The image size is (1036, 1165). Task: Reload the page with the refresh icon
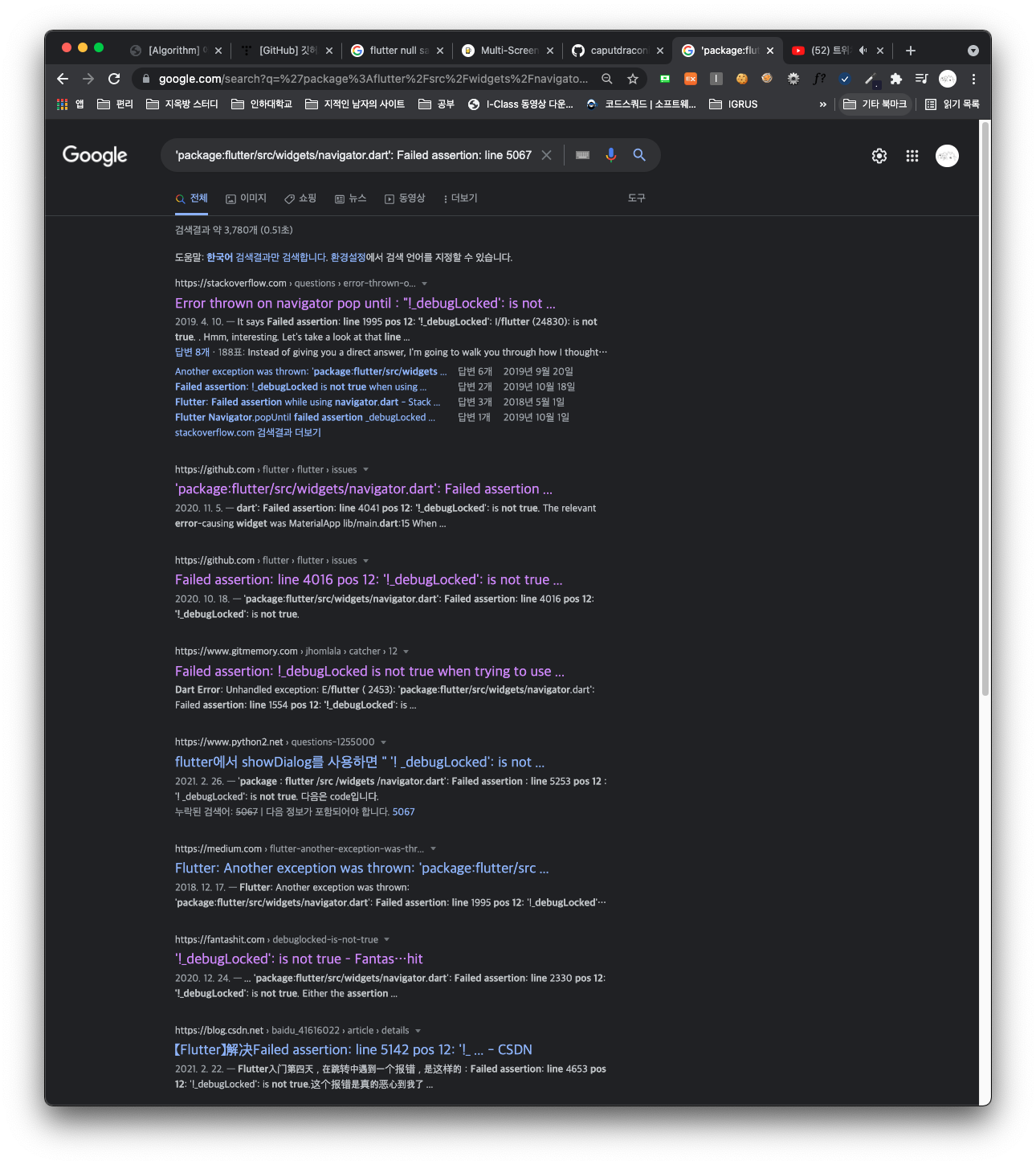[114, 79]
